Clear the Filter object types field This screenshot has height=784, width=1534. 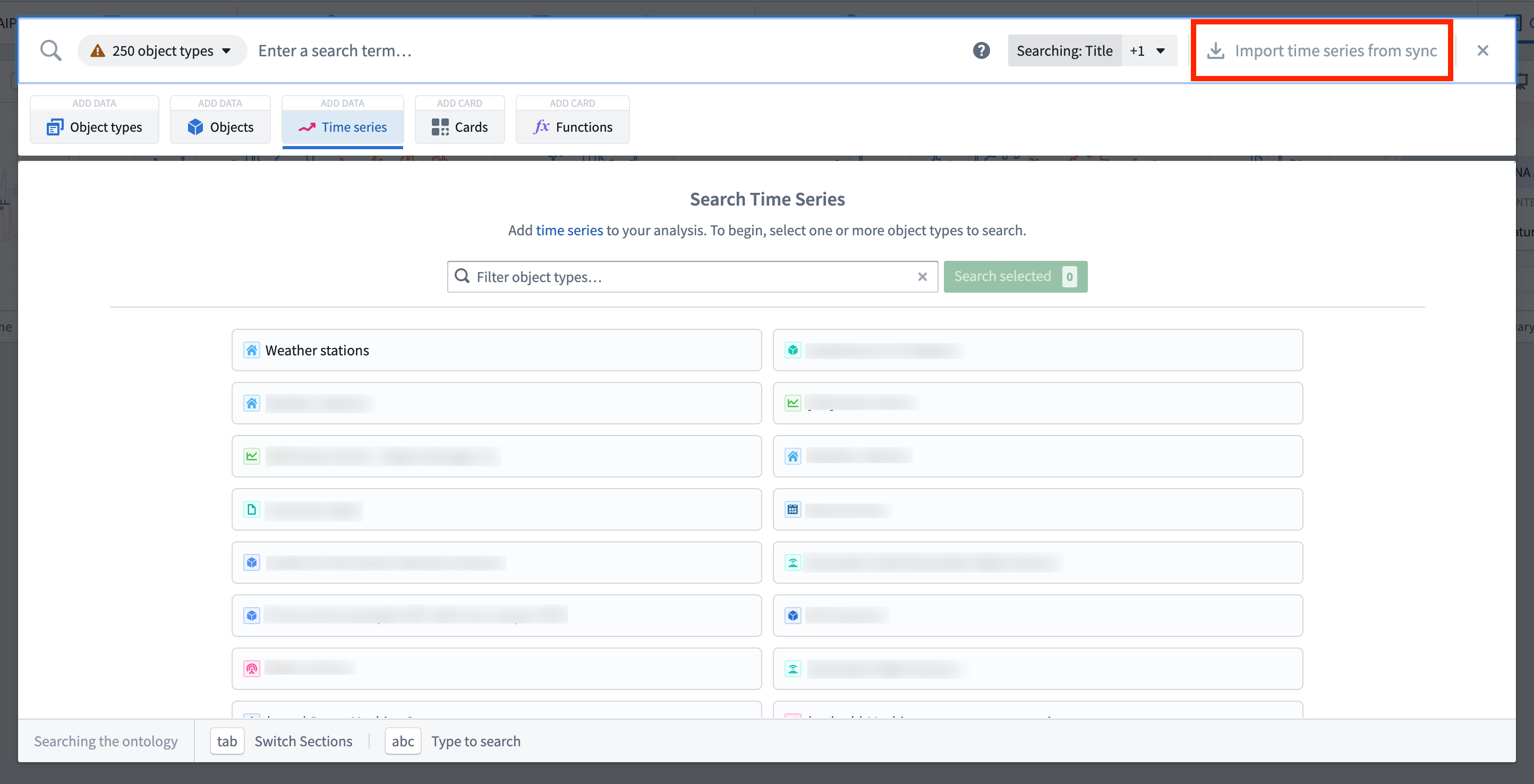(922, 277)
